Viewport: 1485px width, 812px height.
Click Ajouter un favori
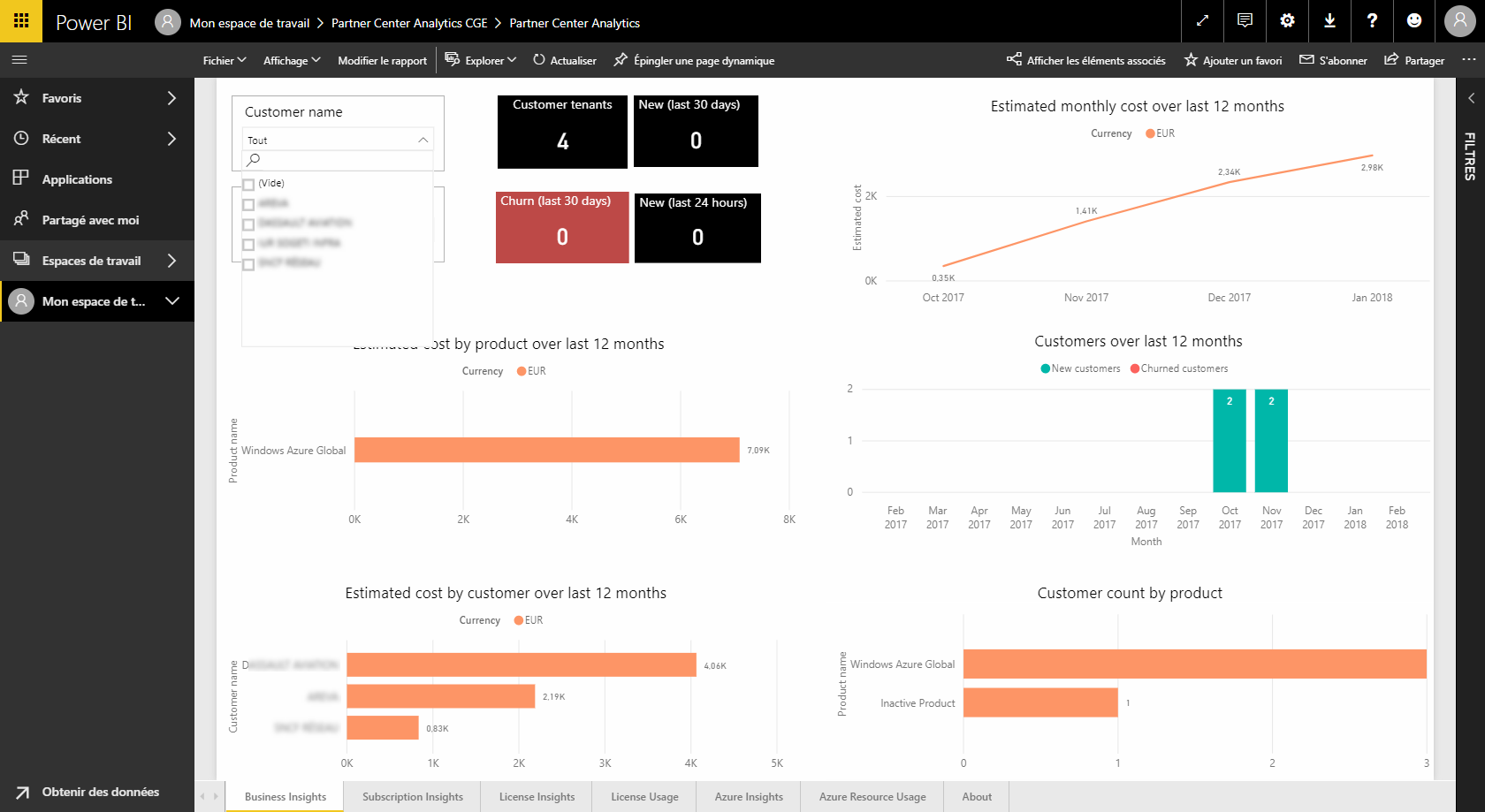pyautogui.click(x=1232, y=60)
